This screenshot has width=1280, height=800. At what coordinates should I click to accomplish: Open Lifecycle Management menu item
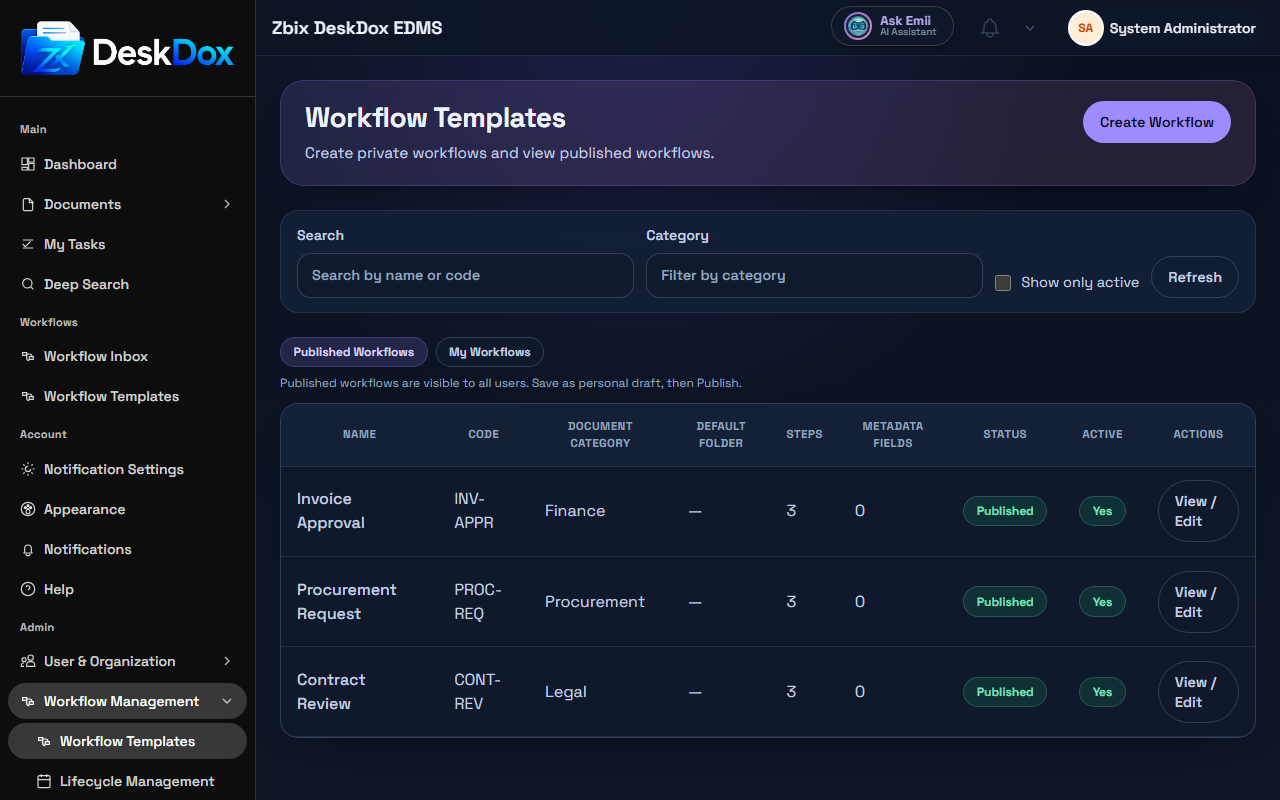point(127,781)
